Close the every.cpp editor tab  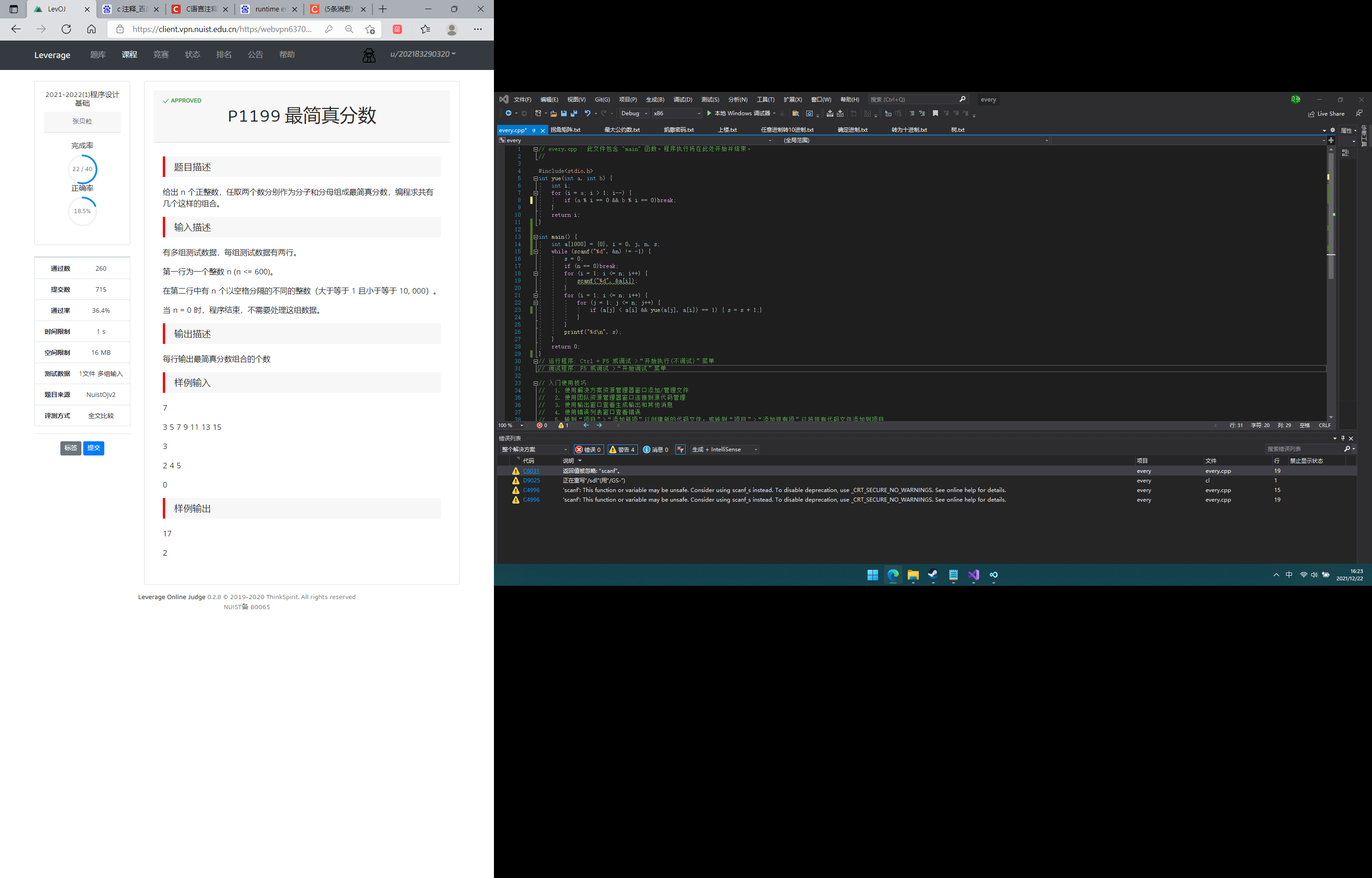(x=543, y=130)
